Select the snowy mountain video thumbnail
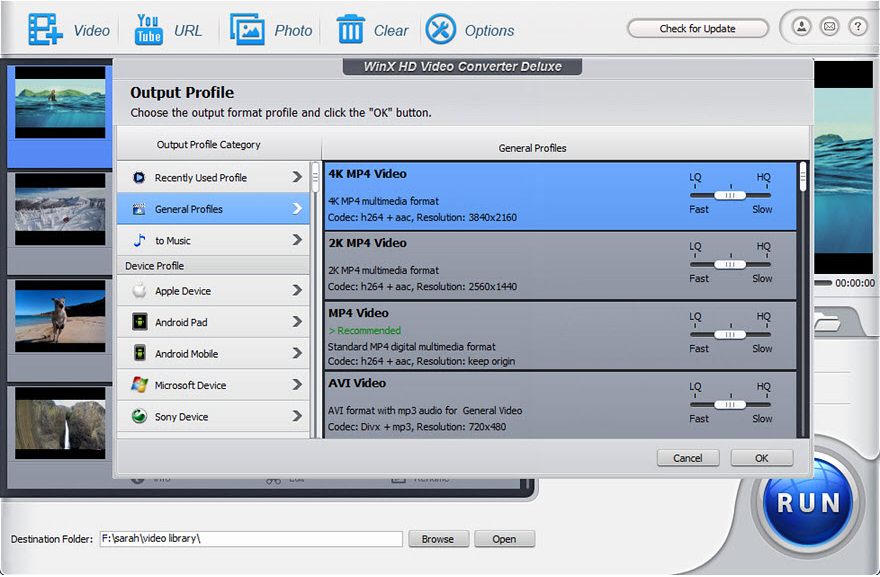 pyautogui.click(x=60, y=209)
